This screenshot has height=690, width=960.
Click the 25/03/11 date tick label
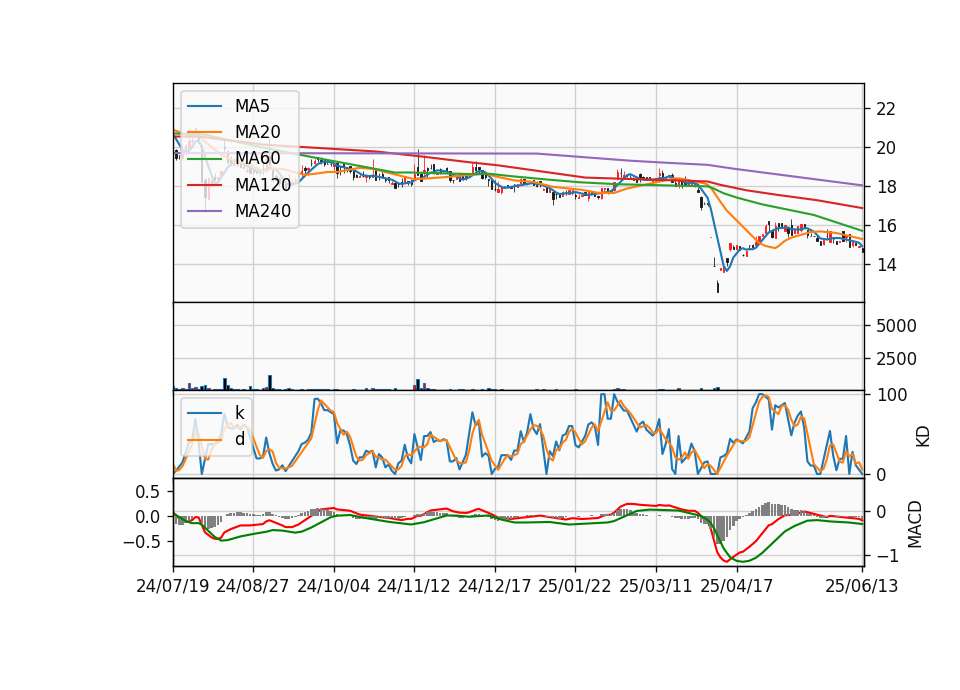pos(656,586)
